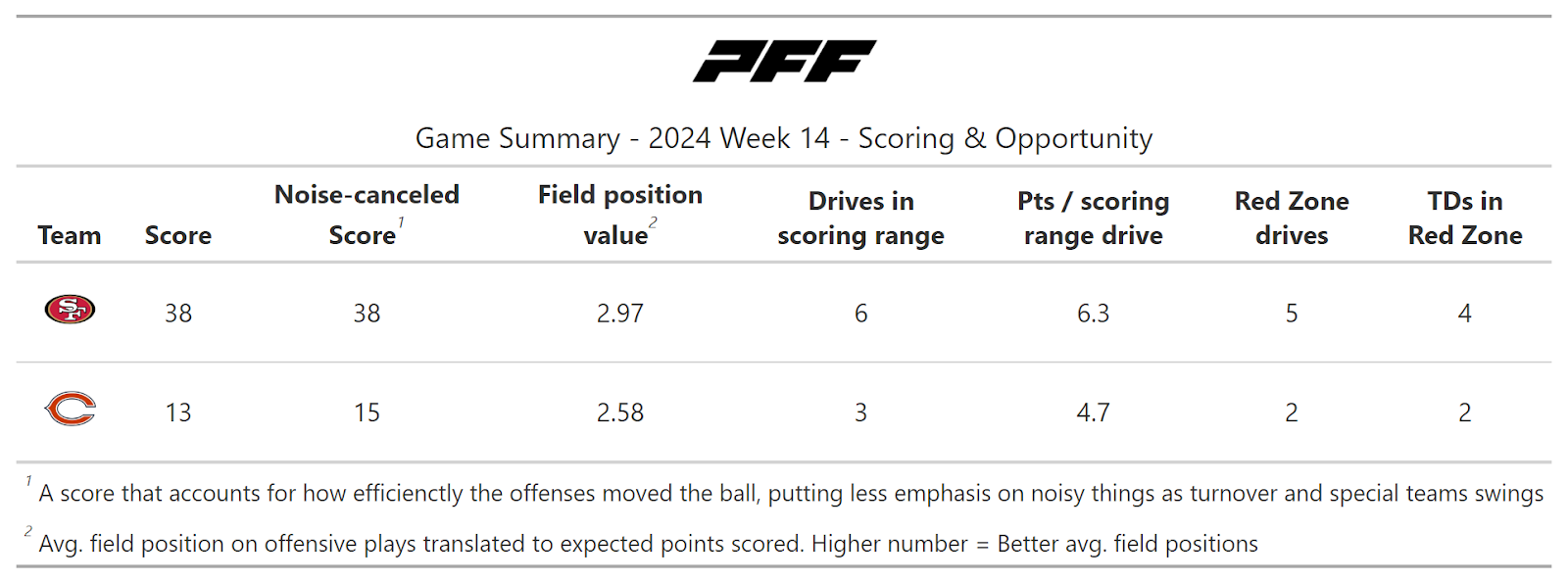This screenshot has width=1568, height=581.
Task: Click the Bears points per drive 4.7
Action: tap(1093, 412)
